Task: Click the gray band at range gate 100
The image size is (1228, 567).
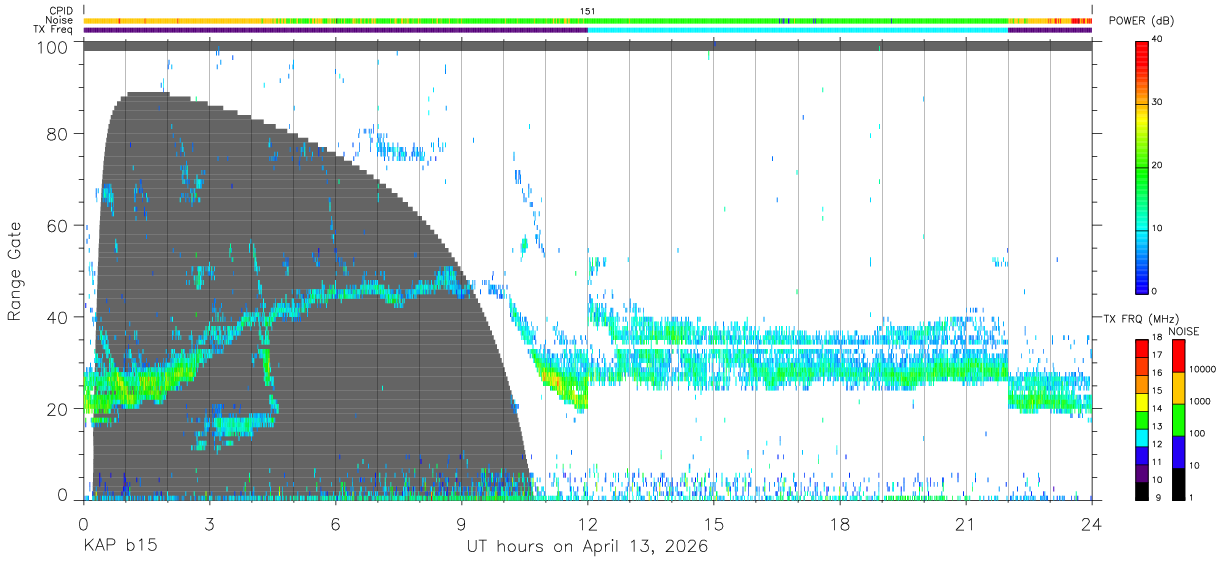Action: click(588, 46)
